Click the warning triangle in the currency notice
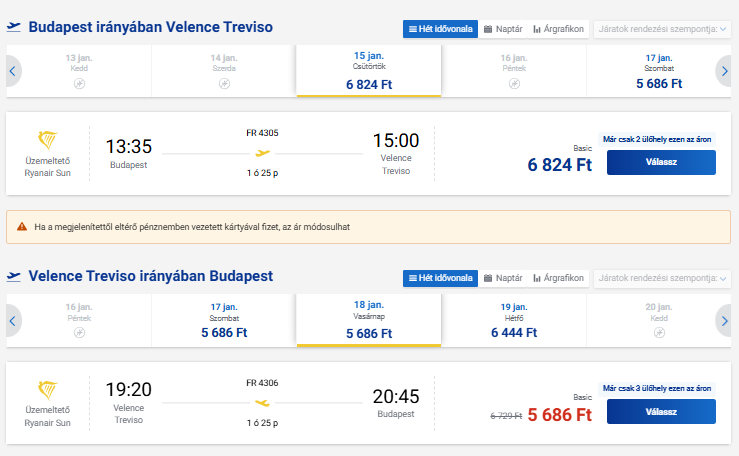This screenshot has width=739, height=456. (22, 227)
